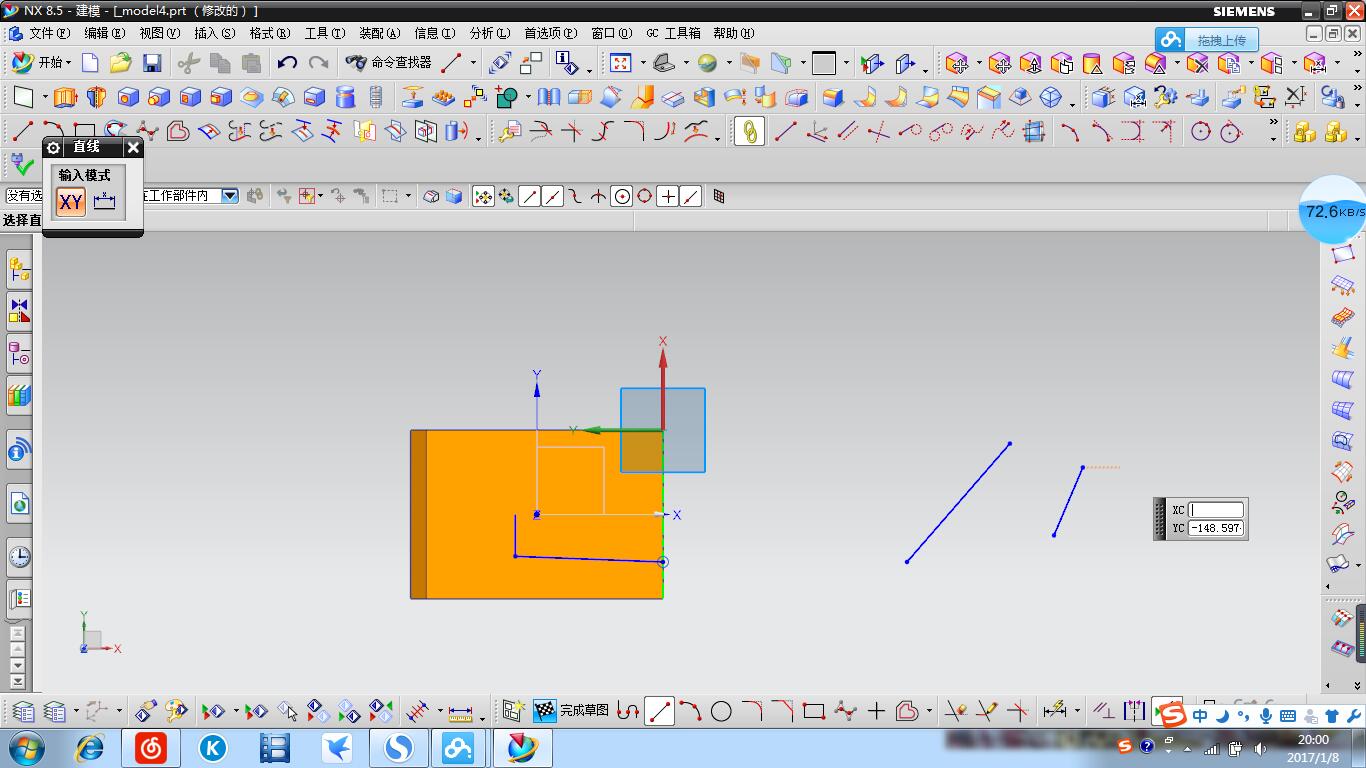This screenshot has height=768, width=1366.
Task: Select the sketch Point plus icon
Action: (x=876, y=710)
